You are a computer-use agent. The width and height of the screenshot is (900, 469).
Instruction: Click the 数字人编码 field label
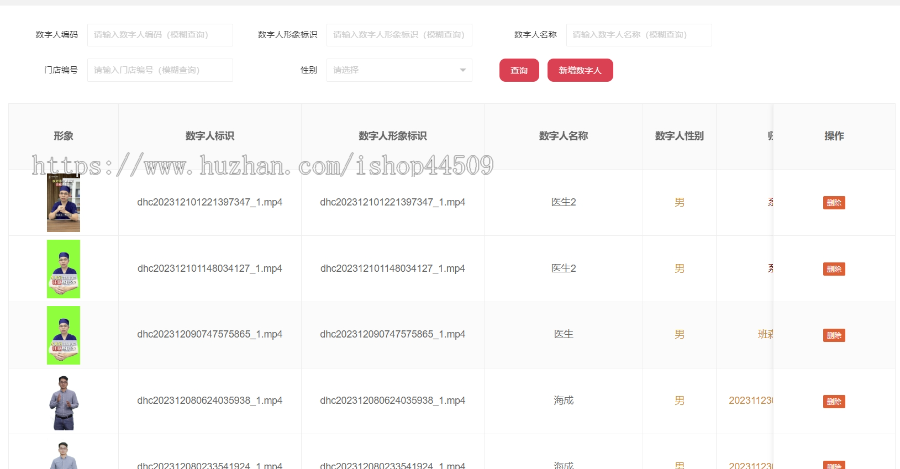(56, 35)
